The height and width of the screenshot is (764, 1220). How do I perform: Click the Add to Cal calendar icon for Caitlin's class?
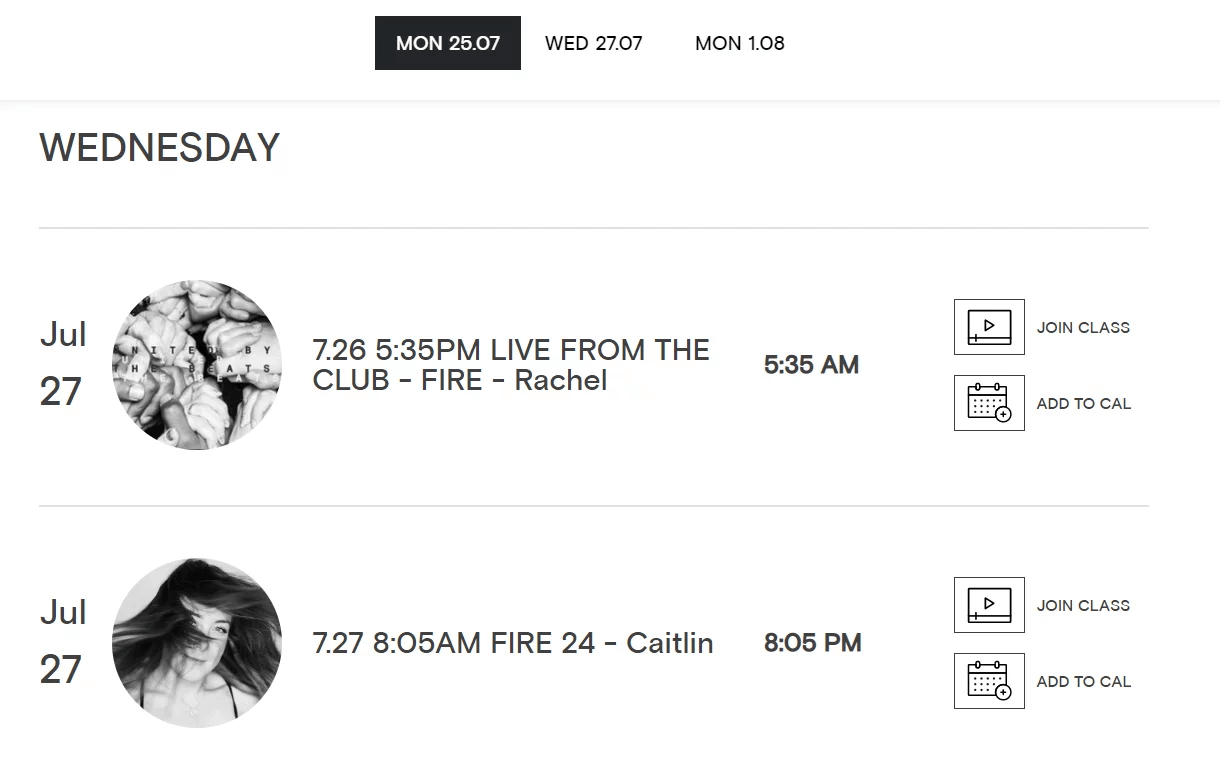pos(988,681)
